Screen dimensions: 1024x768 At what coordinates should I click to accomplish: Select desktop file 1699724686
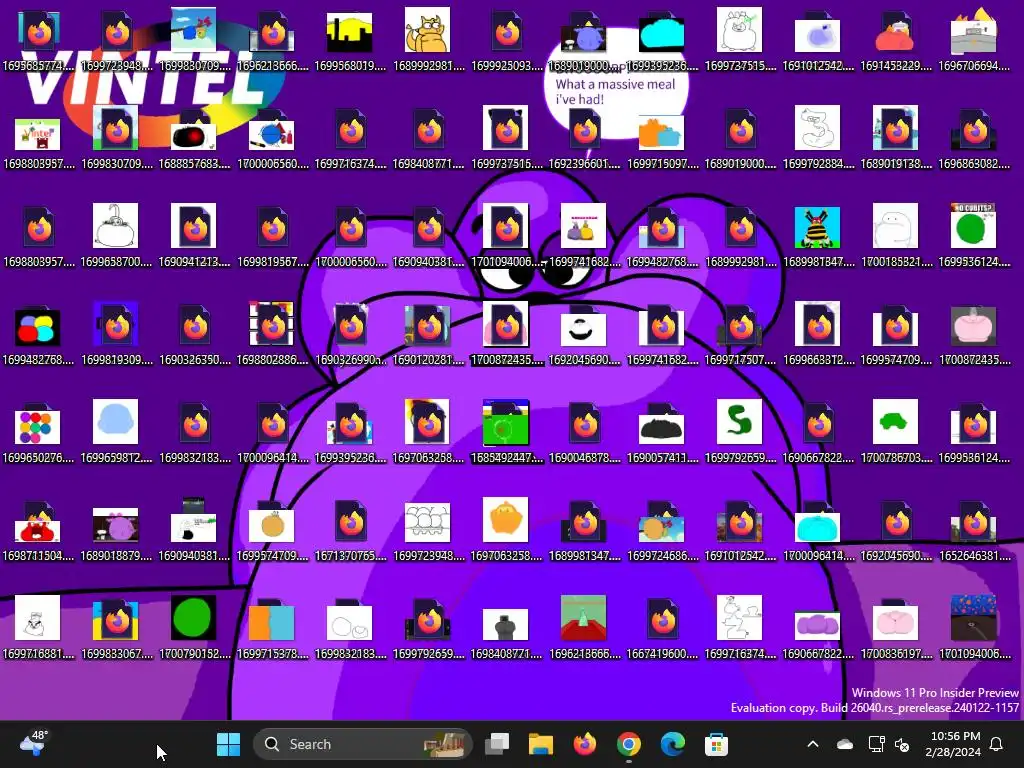click(662, 529)
